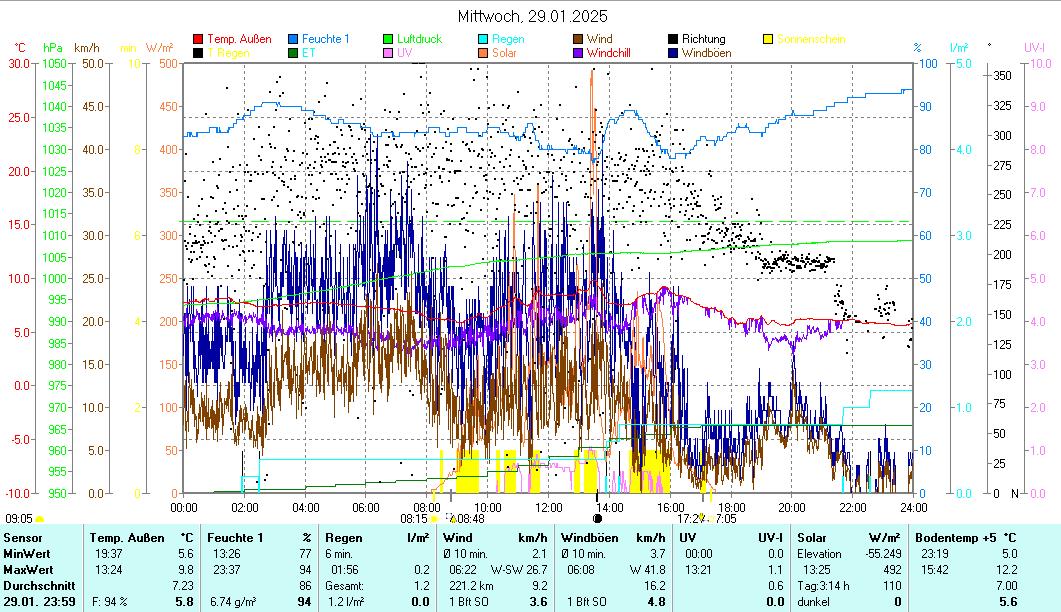Image resolution: width=1061 pixels, height=612 pixels.
Task: Select the purple Windchill legend marker
Action: pos(579,52)
